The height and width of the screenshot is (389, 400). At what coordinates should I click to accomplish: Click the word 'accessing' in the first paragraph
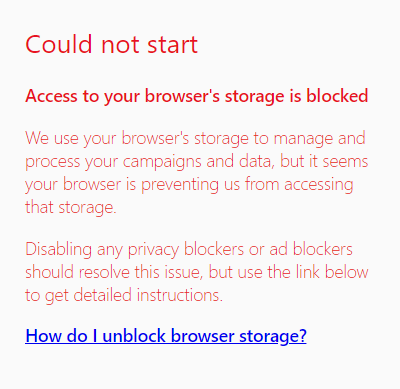319,185
